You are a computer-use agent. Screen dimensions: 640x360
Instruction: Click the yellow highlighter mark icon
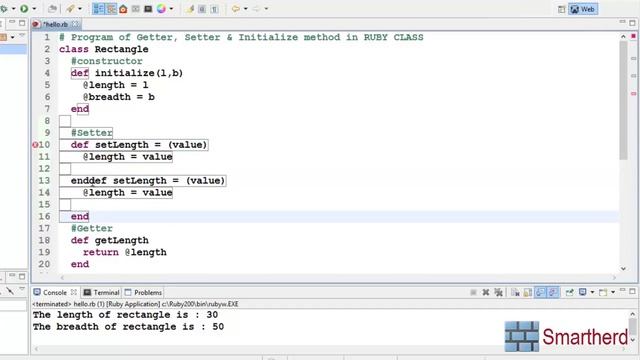190,9
